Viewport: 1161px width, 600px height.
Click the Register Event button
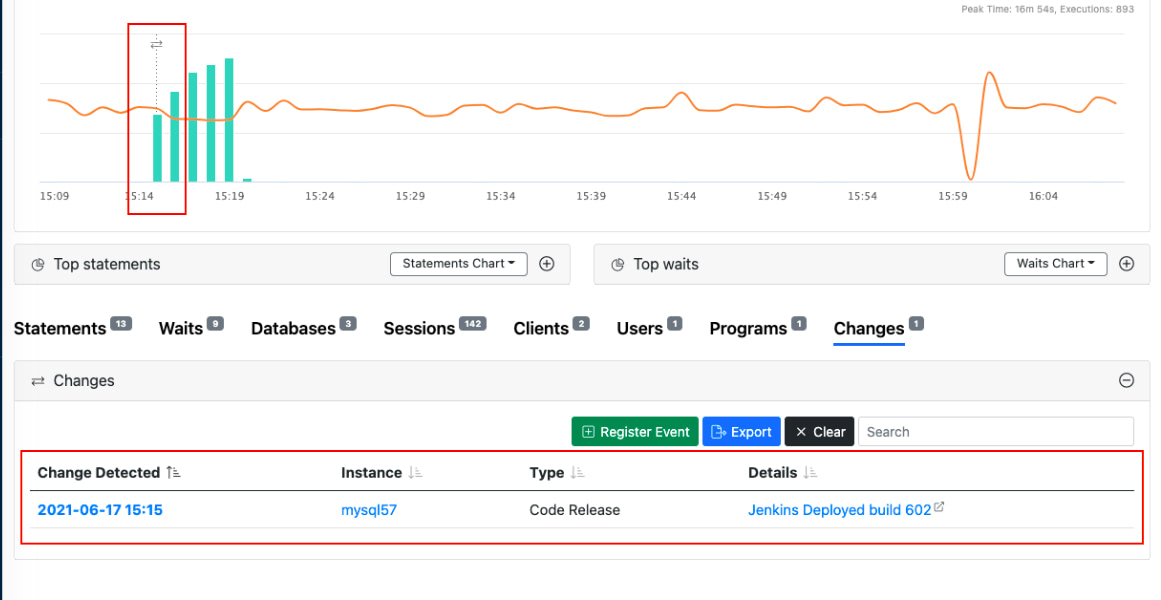pyautogui.click(x=635, y=432)
